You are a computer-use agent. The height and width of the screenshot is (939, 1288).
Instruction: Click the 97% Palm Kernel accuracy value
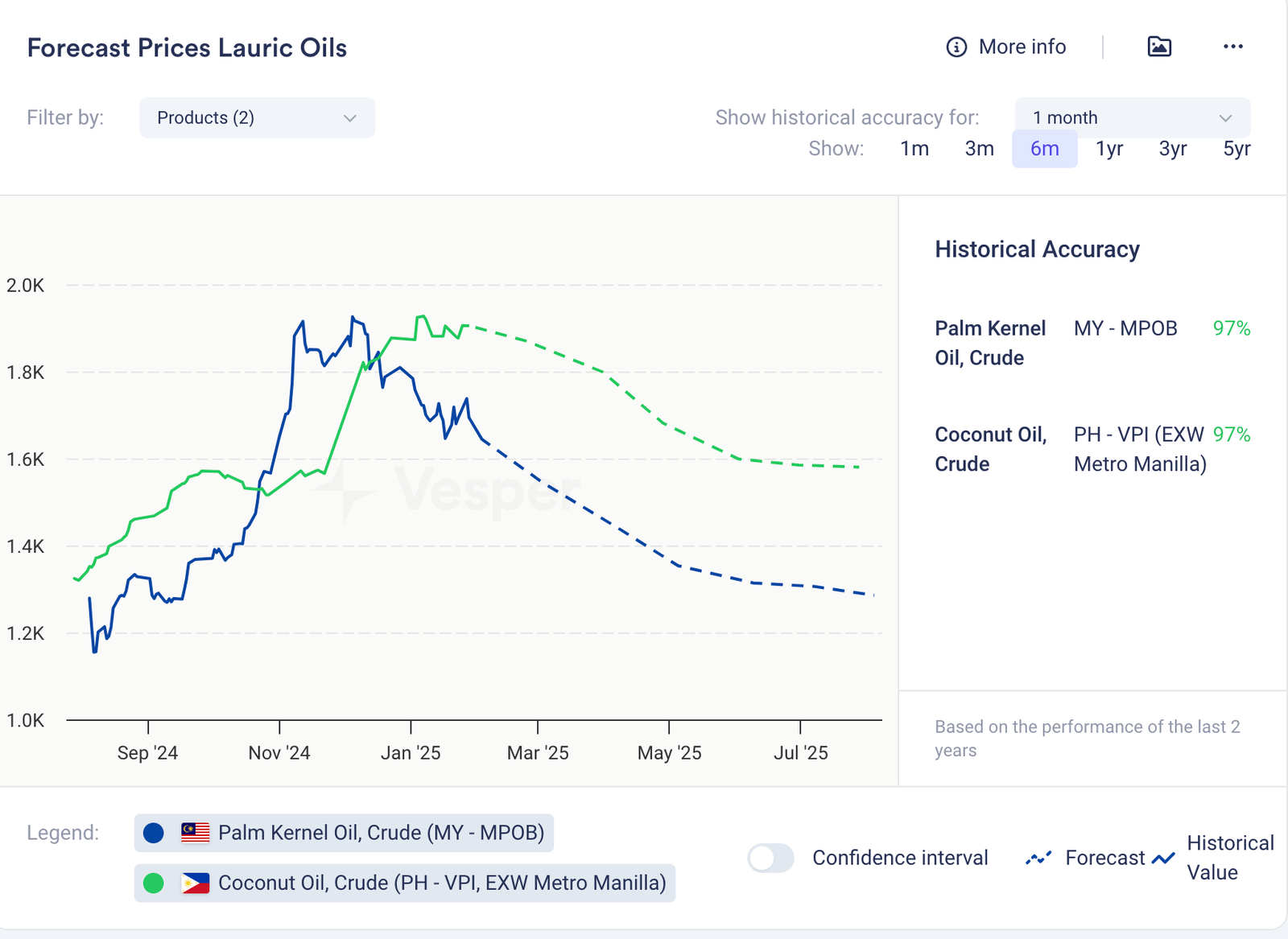click(1231, 328)
